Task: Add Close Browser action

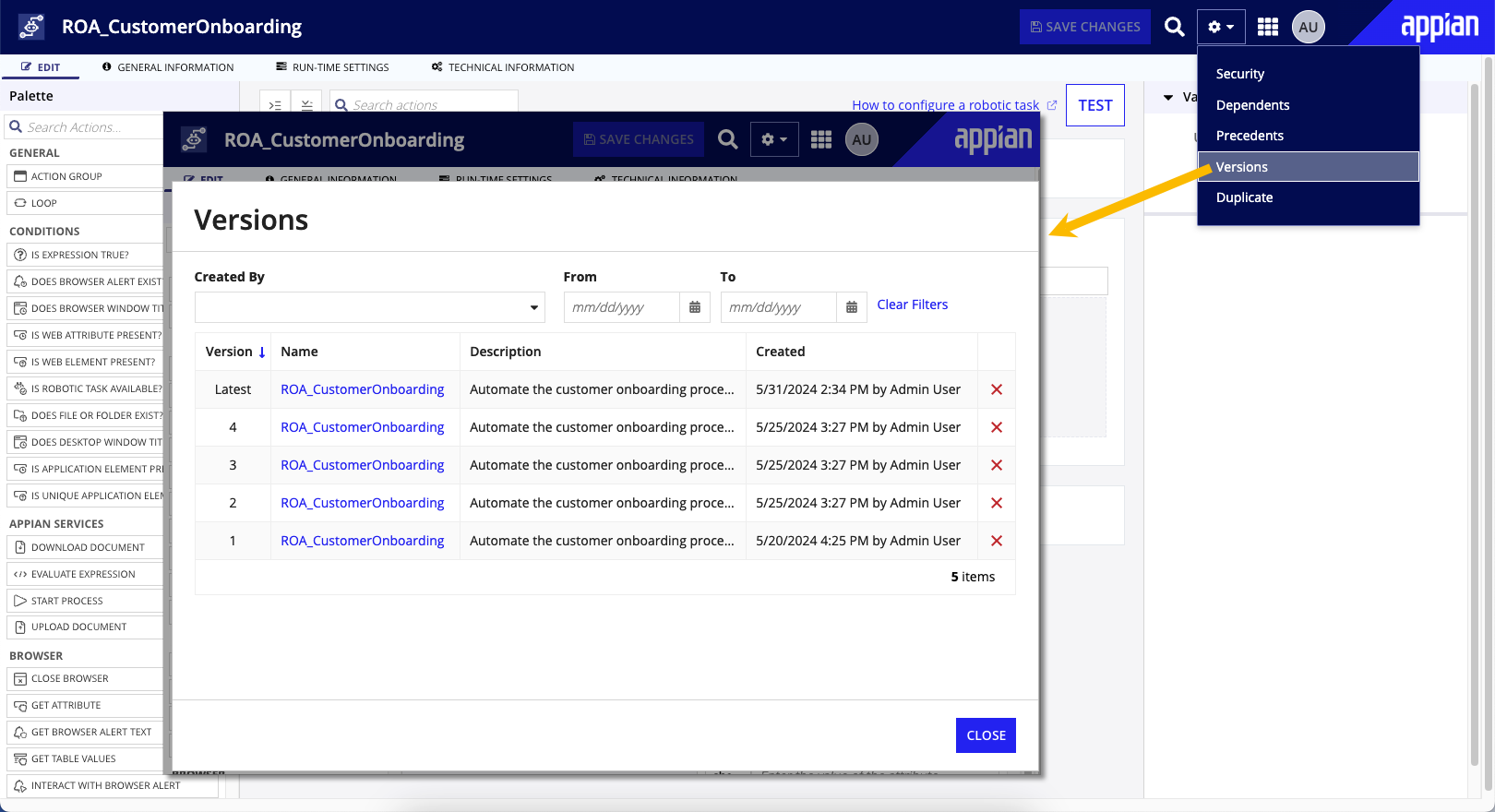Action: pyautogui.click(x=85, y=678)
